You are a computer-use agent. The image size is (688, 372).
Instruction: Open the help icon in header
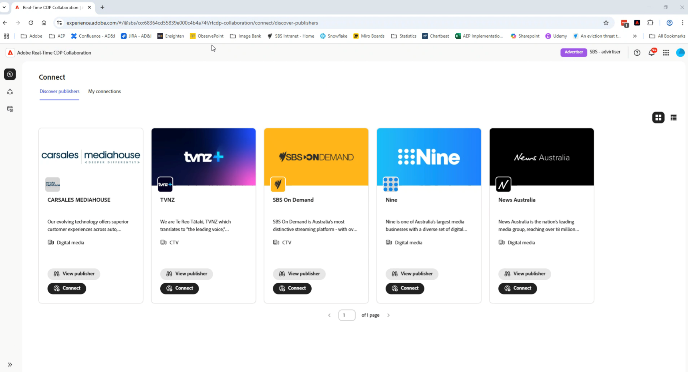637,53
